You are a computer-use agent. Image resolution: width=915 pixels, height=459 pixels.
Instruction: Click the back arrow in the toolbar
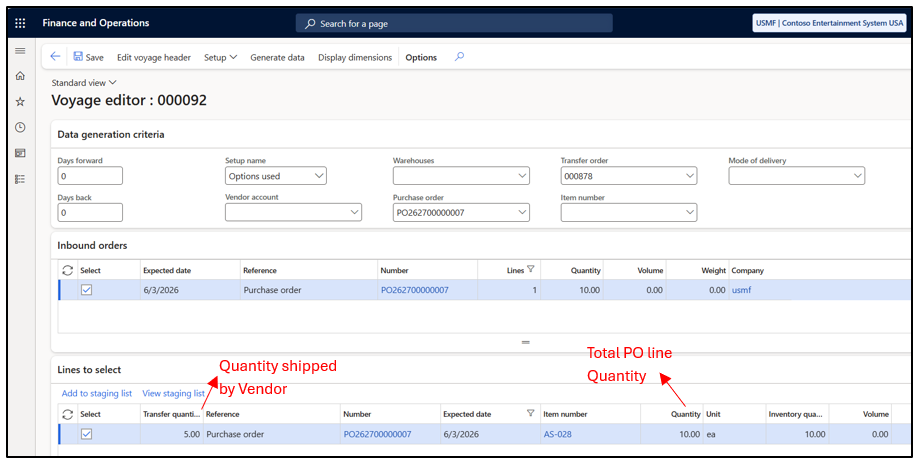55,57
